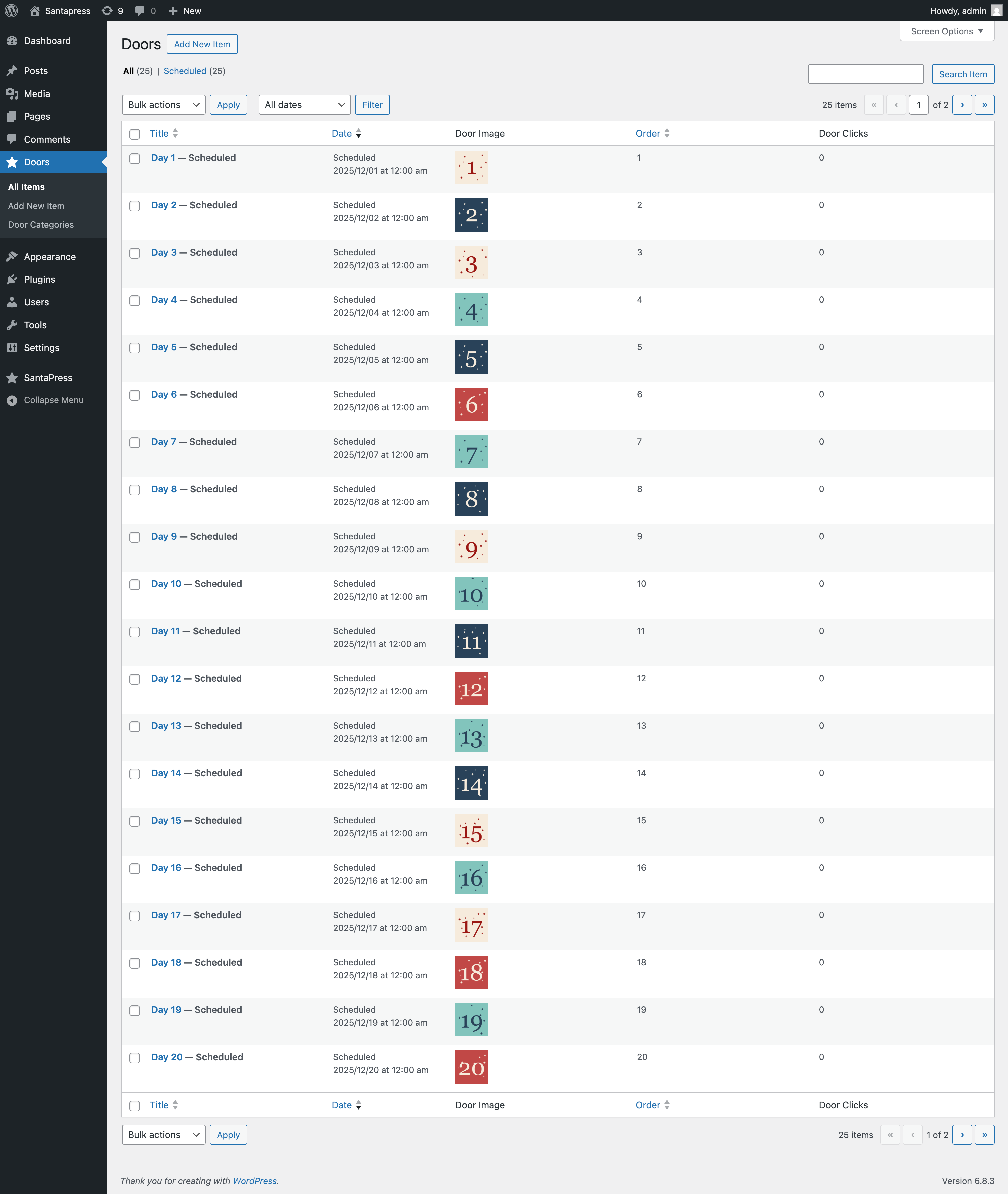
Task: Open SantaPress star menu in the sidebar
Action: pos(12,378)
